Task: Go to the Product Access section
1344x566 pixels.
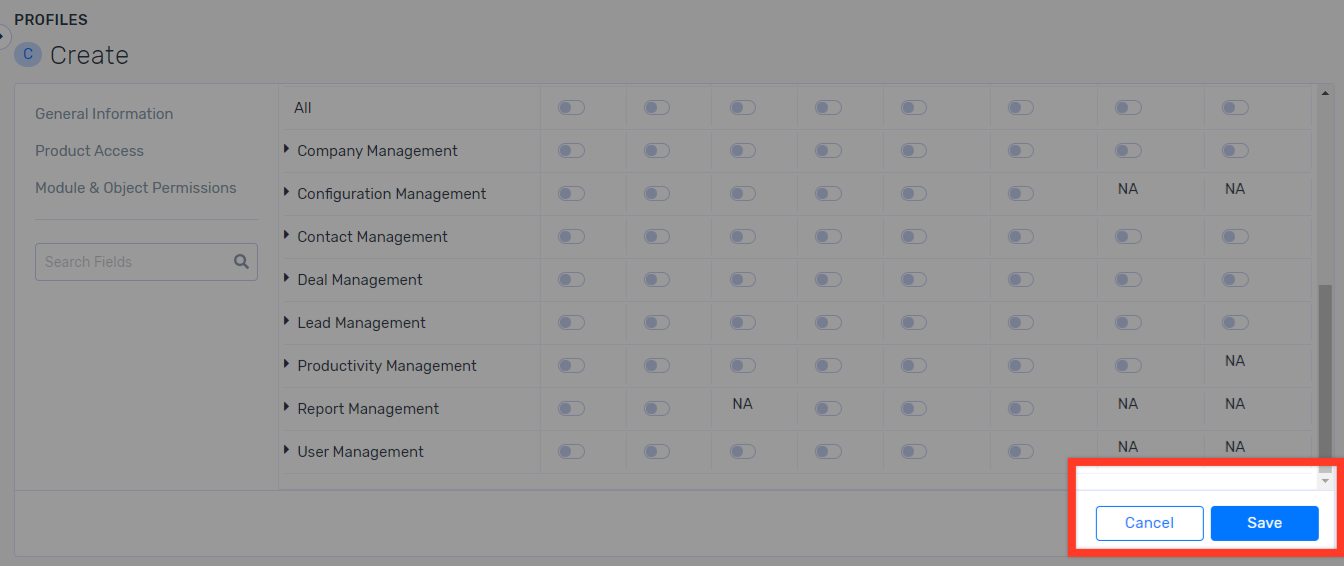Action: coord(89,151)
